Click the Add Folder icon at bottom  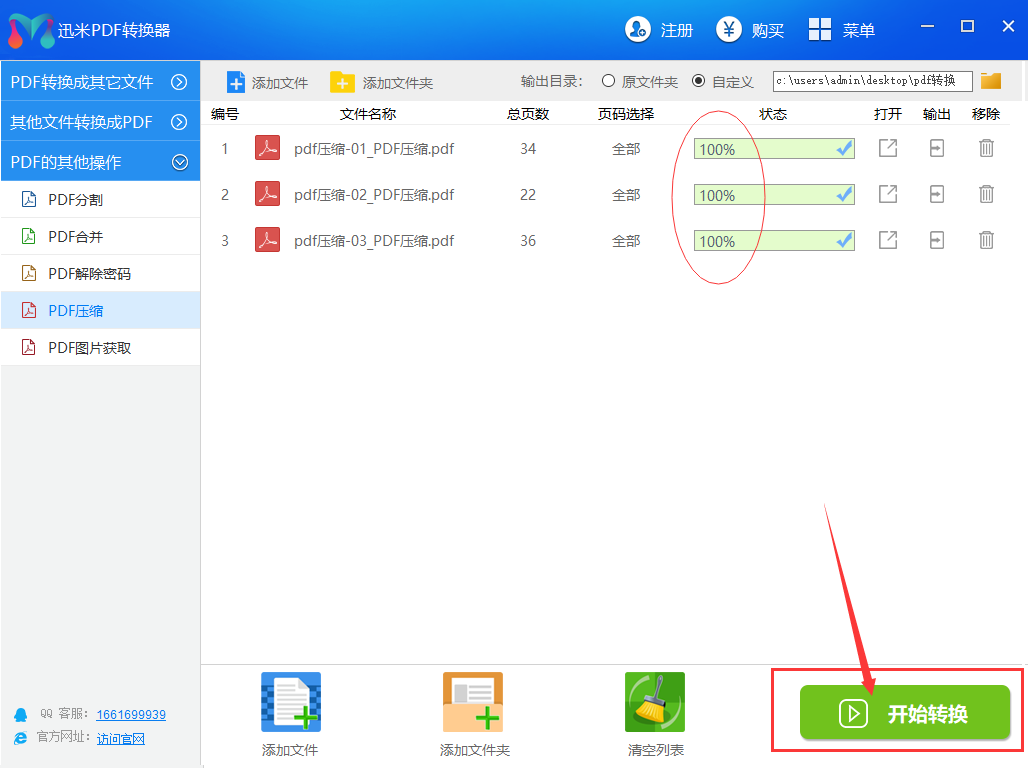[x=473, y=704]
